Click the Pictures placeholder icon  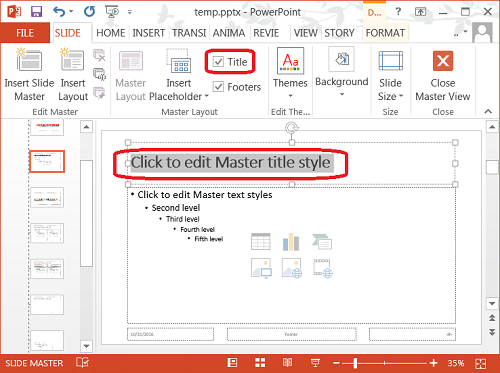(x=261, y=268)
